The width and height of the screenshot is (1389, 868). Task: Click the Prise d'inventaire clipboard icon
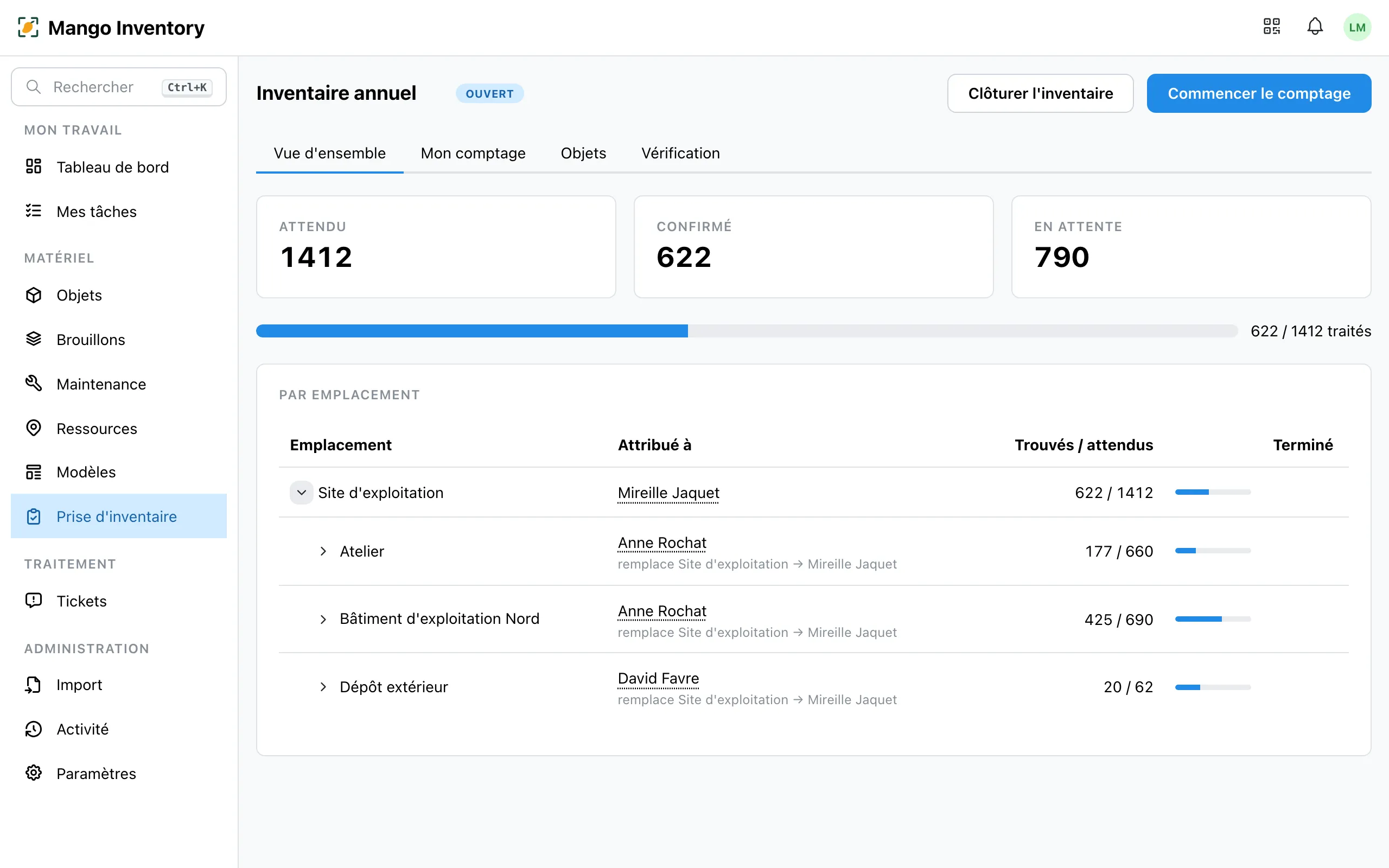tap(34, 516)
